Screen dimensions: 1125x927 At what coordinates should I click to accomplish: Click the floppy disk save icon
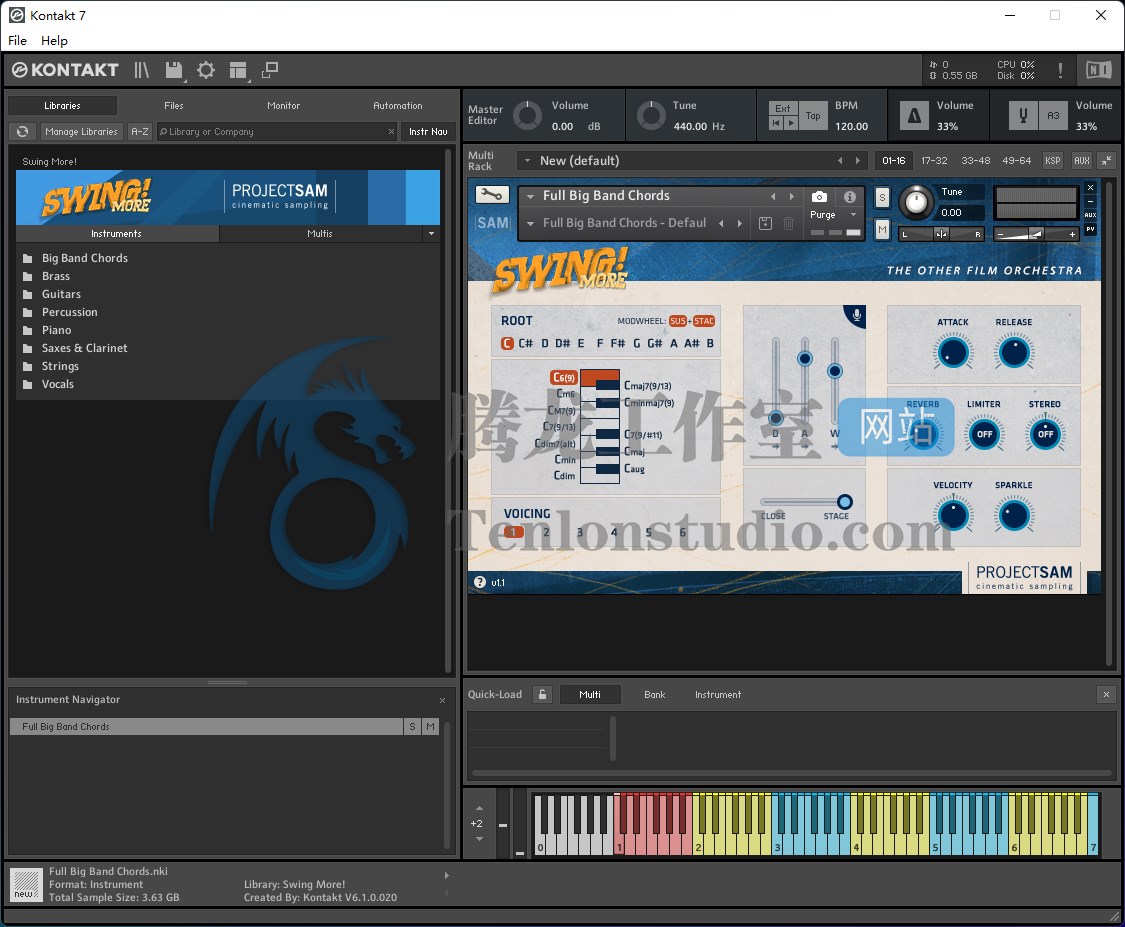(x=174, y=70)
